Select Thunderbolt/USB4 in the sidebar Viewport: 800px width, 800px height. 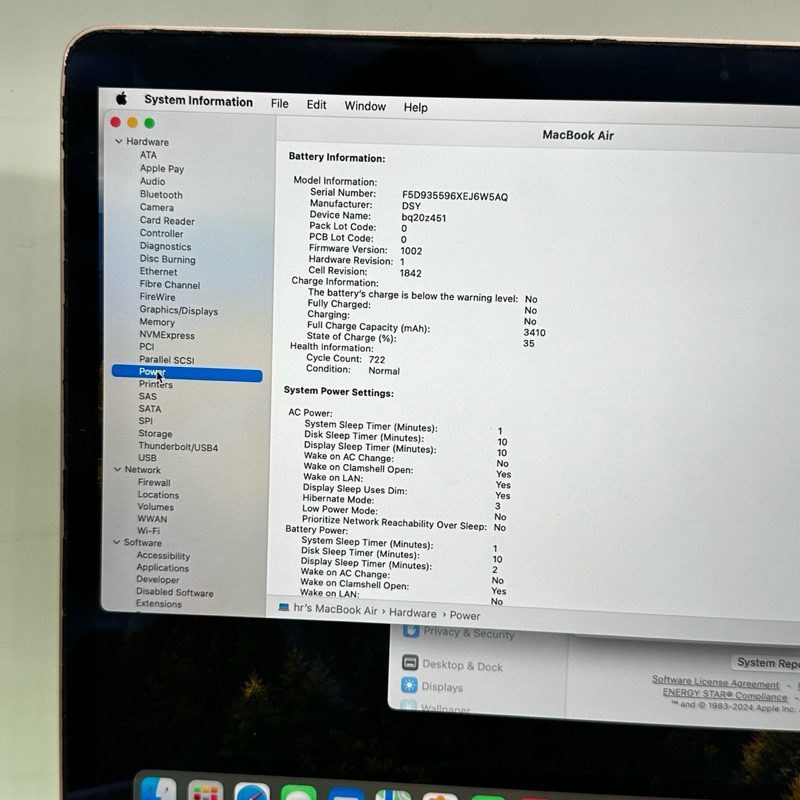178,447
